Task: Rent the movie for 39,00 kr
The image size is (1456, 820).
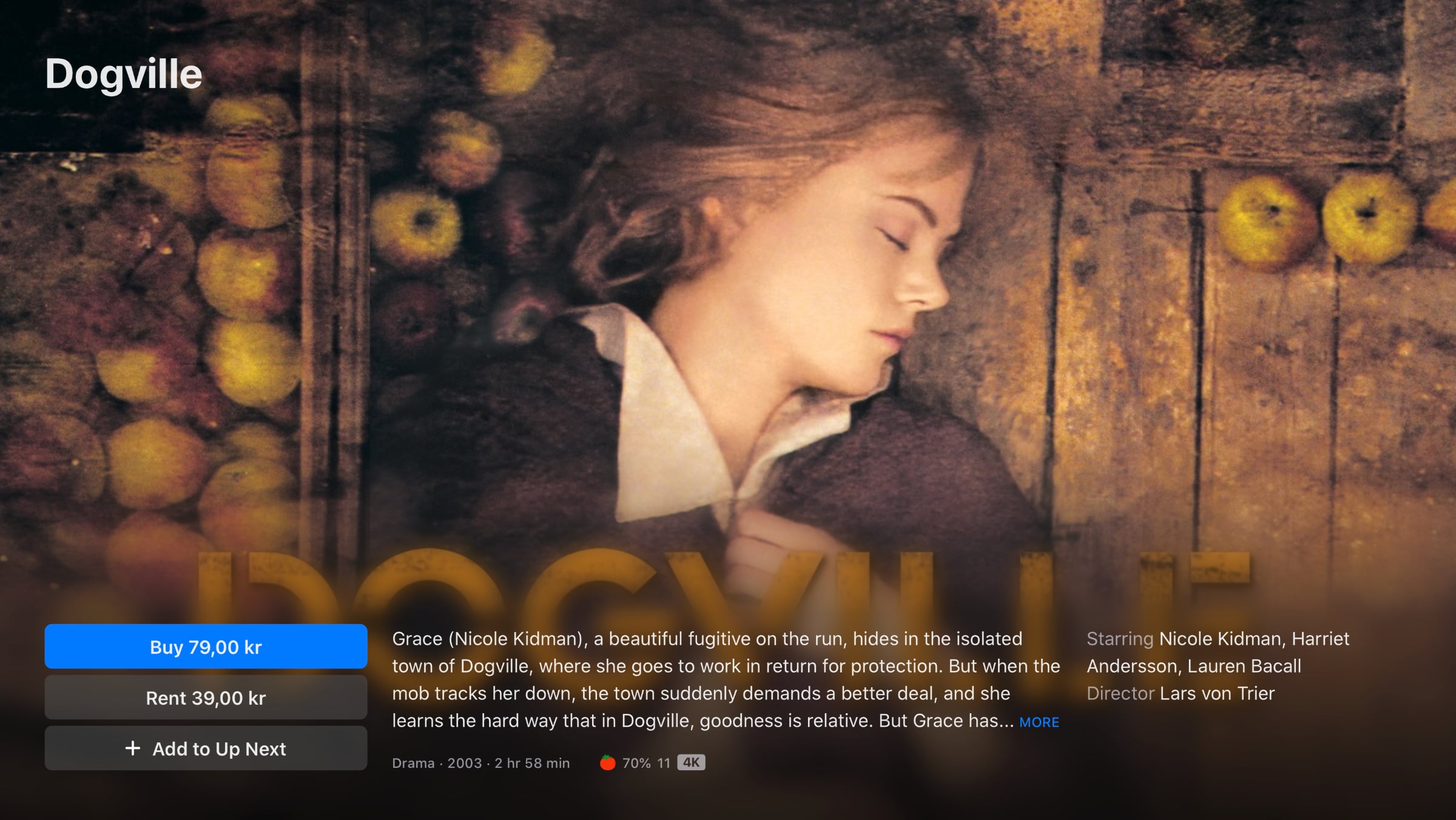Action: pyautogui.click(x=206, y=698)
